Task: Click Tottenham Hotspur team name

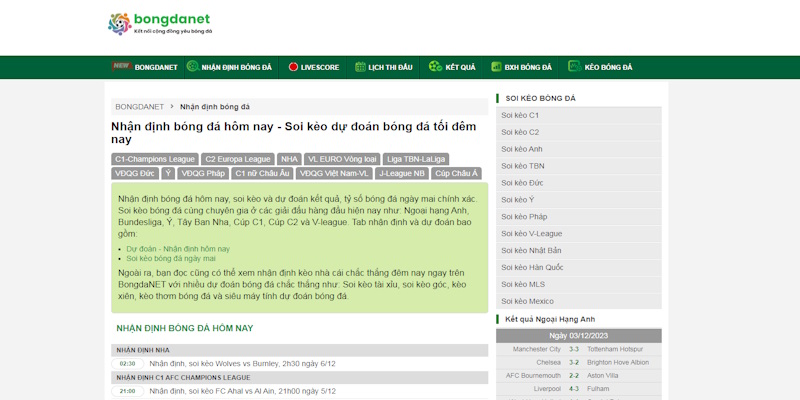Action: pyautogui.click(x=615, y=349)
